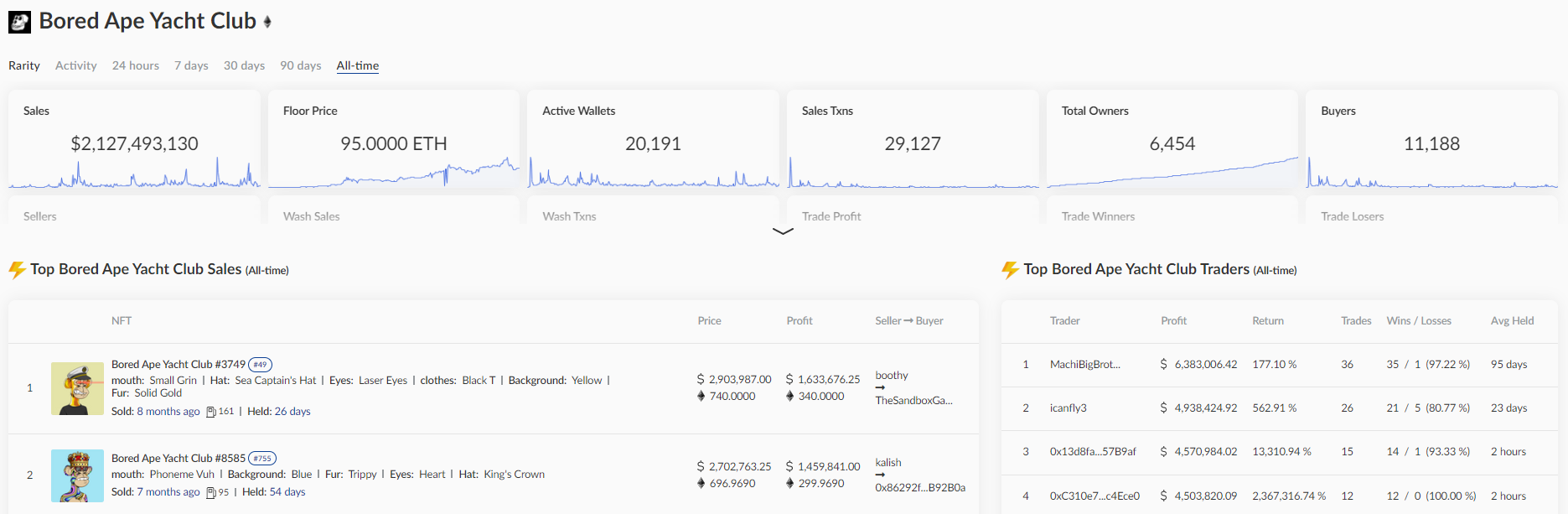Click the #755 rarity rank badge

pyautogui.click(x=262, y=459)
